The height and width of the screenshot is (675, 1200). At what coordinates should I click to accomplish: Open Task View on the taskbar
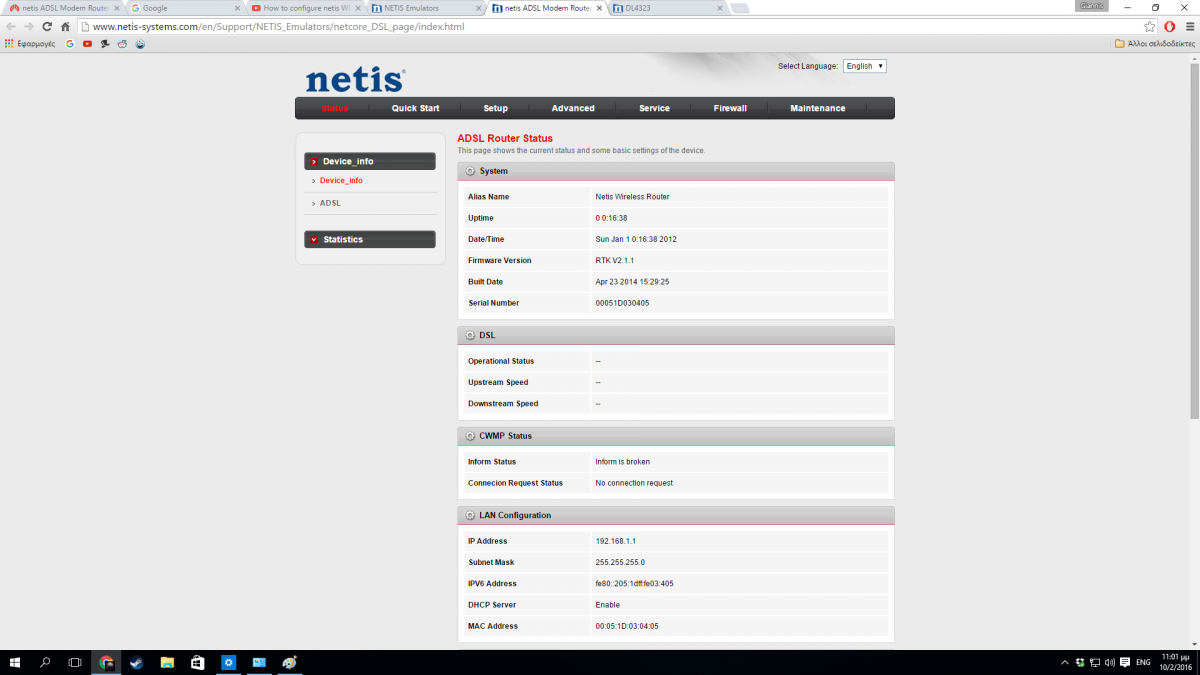[75, 662]
